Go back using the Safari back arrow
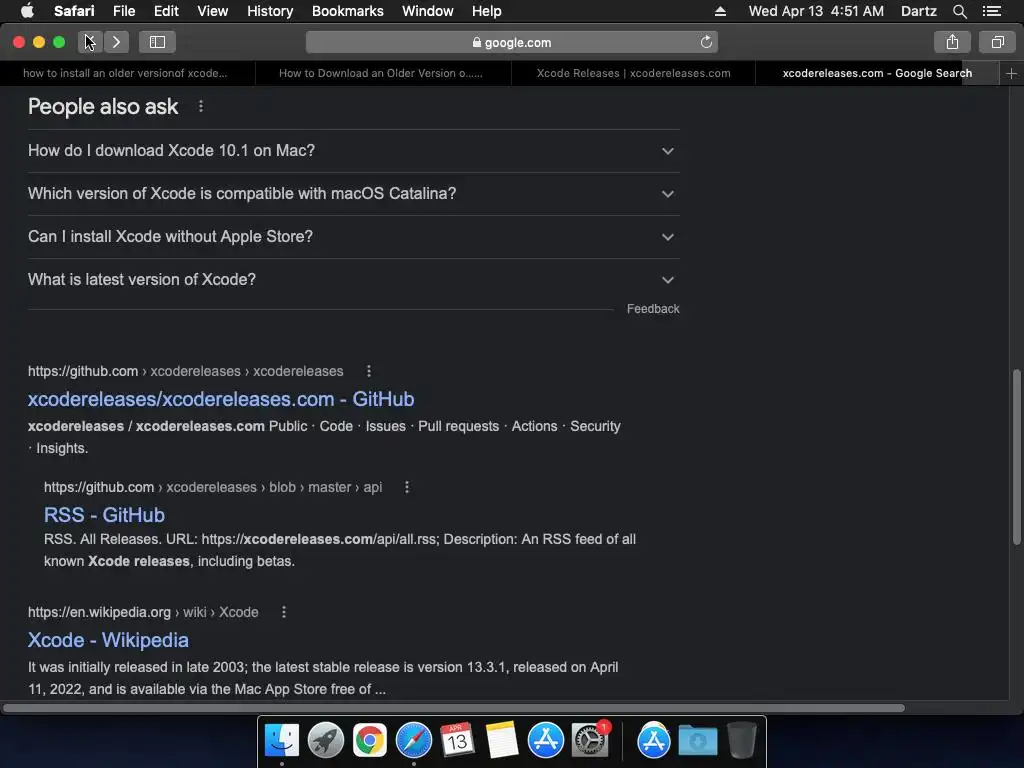Viewport: 1024px width, 768px height. [90, 42]
